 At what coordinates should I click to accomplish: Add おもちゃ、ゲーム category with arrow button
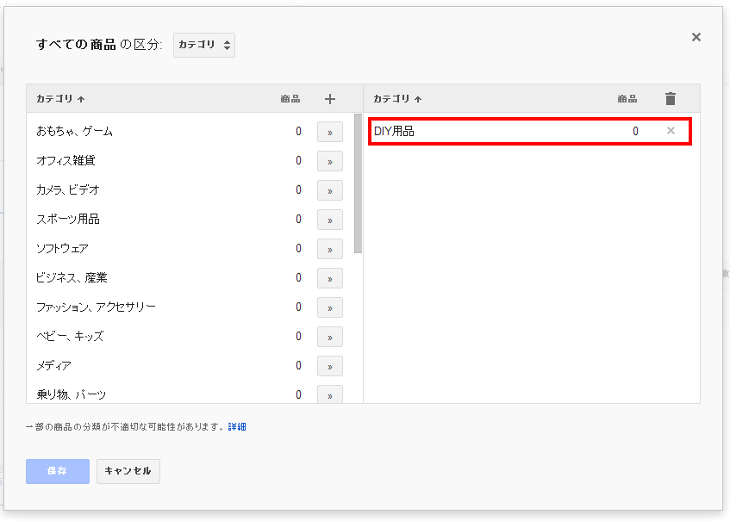click(x=329, y=131)
